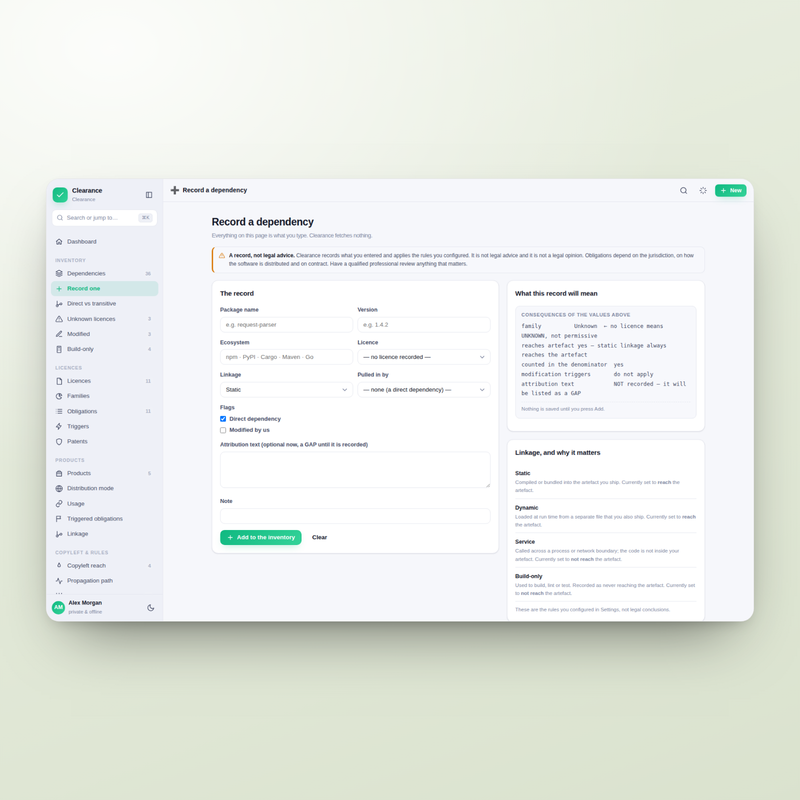
Task: Click the Service heading in linkage panel
Action: (x=525, y=542)
